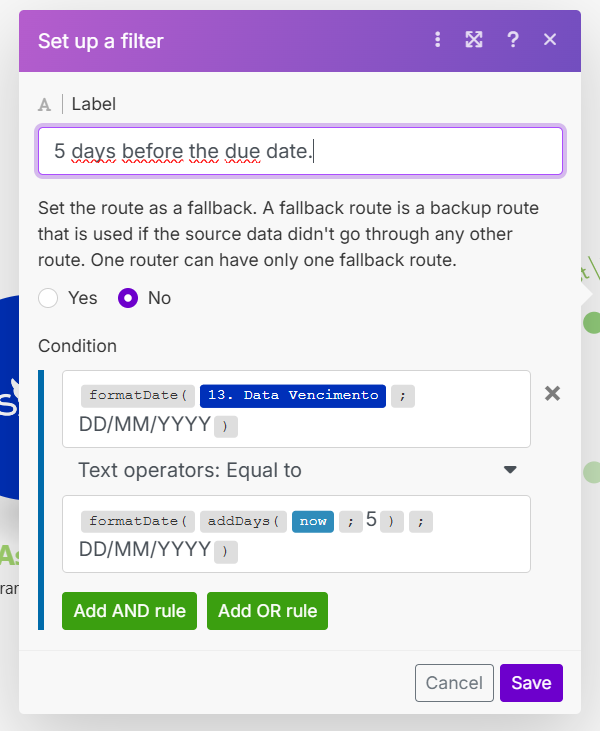Close the Set up a filter dialog

click(x=550, y=40)
